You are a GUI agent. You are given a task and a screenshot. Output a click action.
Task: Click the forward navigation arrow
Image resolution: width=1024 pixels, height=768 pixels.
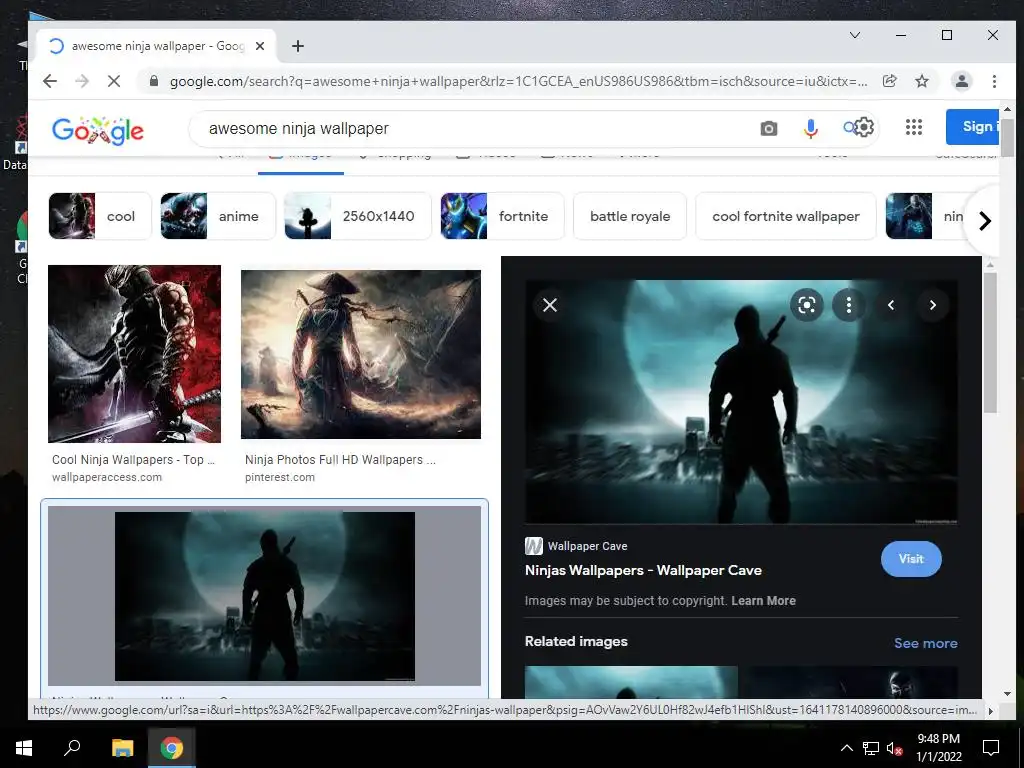(x=82, y=81)
